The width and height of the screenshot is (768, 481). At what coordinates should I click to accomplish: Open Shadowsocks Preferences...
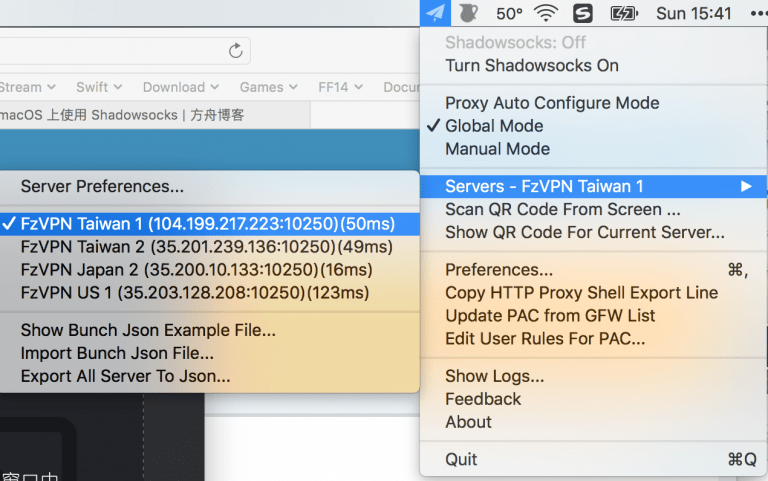click(594, 270)
